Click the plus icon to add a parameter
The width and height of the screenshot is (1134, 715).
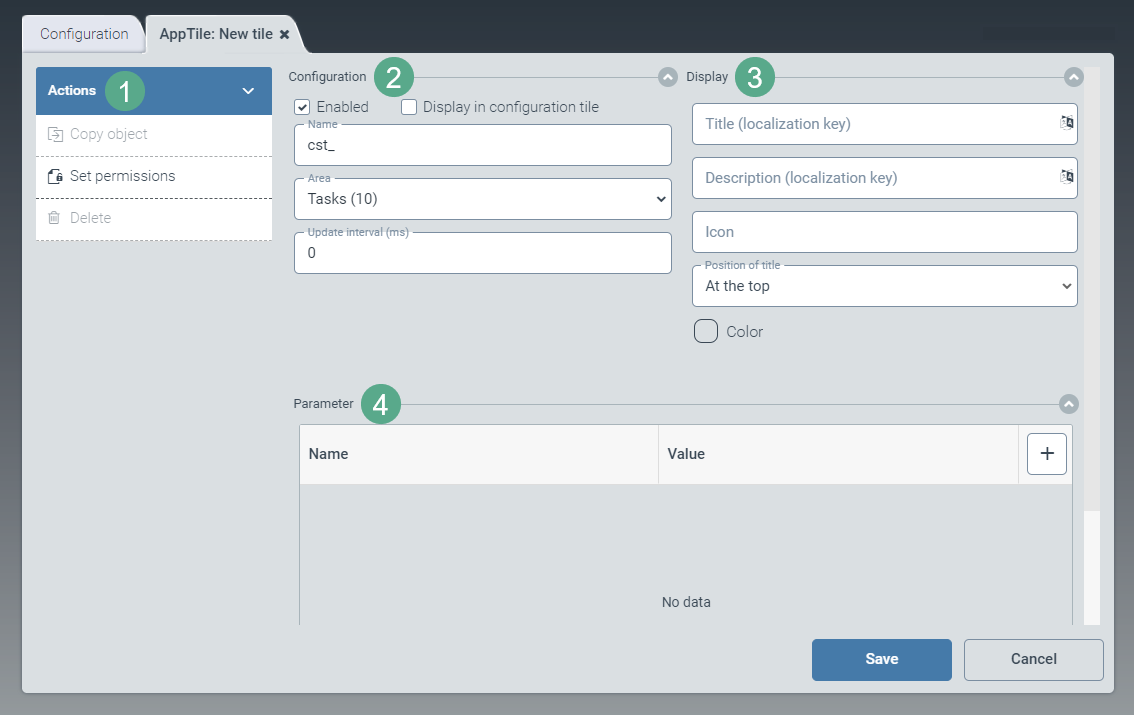1047,453
